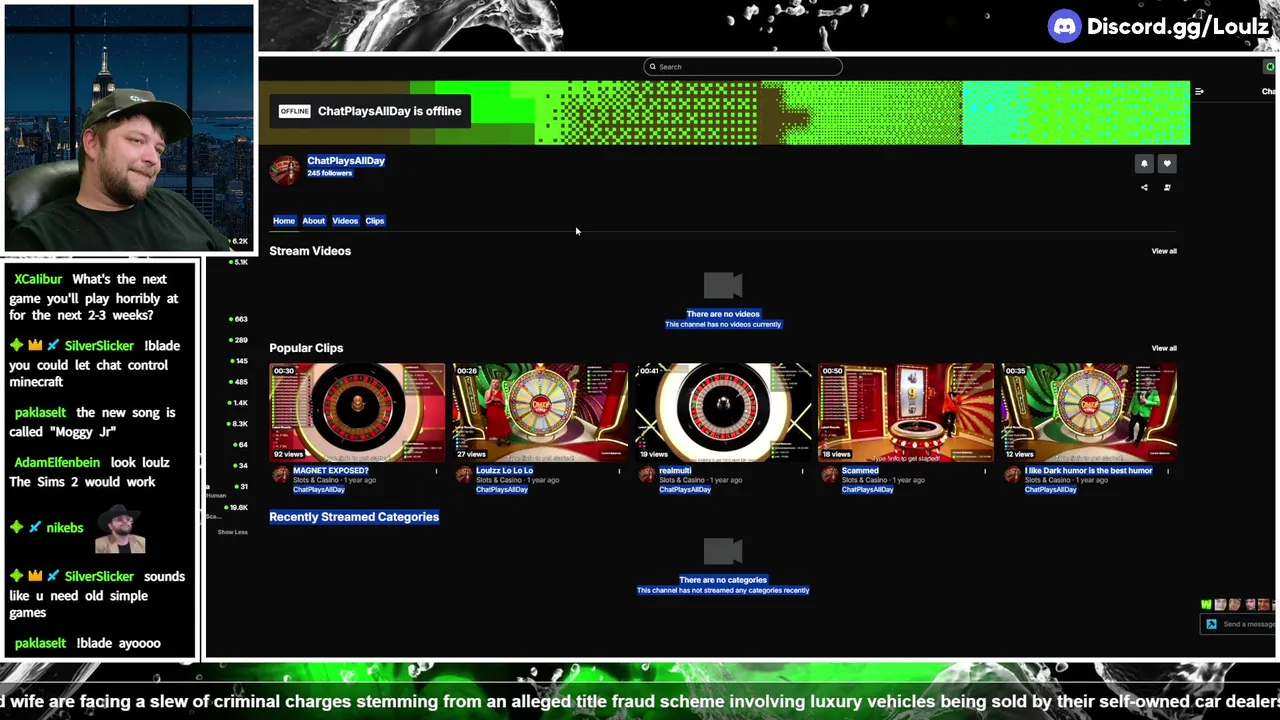Open options menu for Scammed clip

985,471
